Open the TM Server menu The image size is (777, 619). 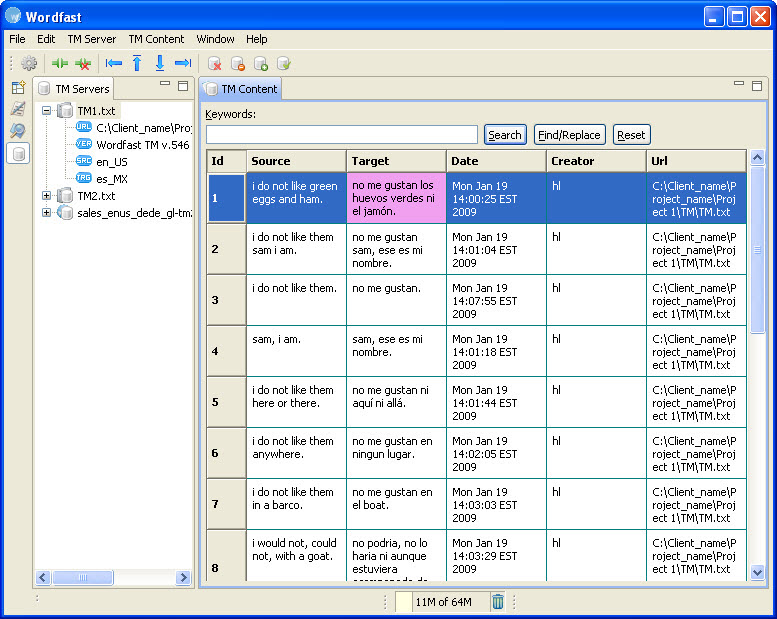[92, 39]
